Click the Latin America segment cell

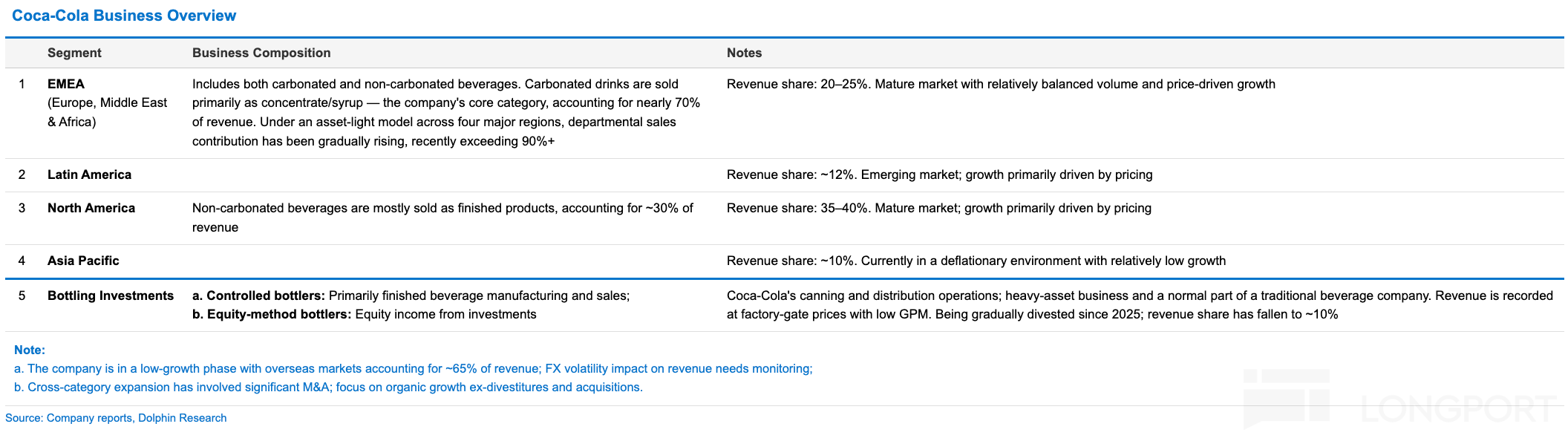coord(89,174)
